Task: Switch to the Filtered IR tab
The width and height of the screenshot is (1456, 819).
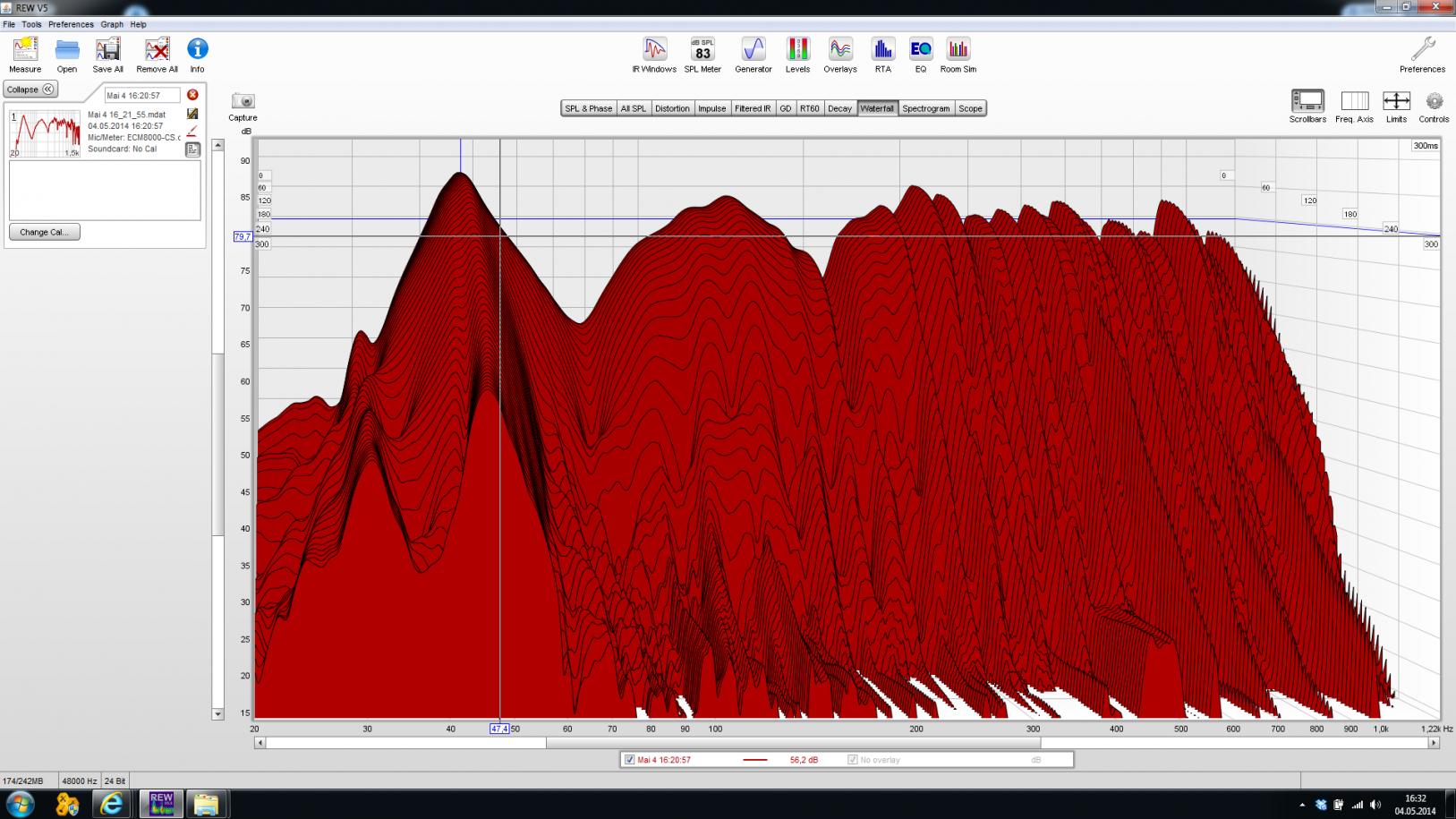Action: click(752, 108)
